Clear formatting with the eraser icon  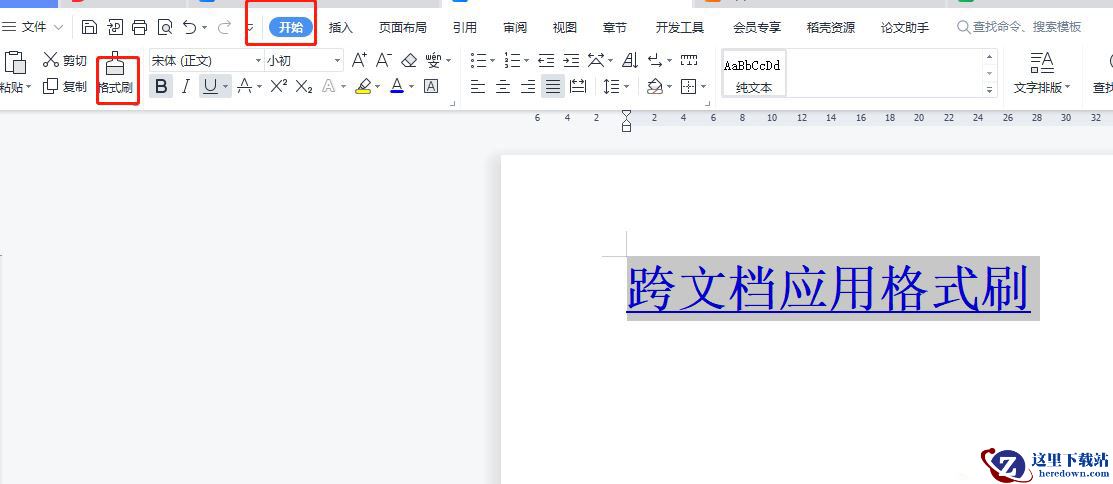coord(409,60)
